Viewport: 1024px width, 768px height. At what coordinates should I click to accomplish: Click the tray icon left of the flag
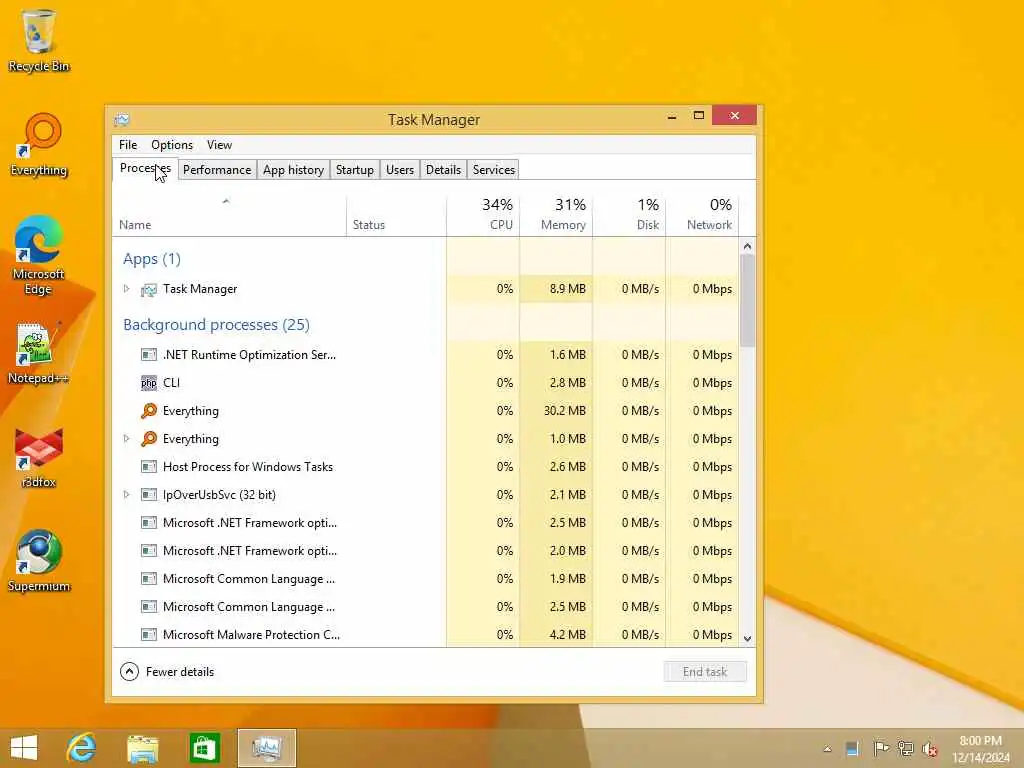click(x=852, y=749)
